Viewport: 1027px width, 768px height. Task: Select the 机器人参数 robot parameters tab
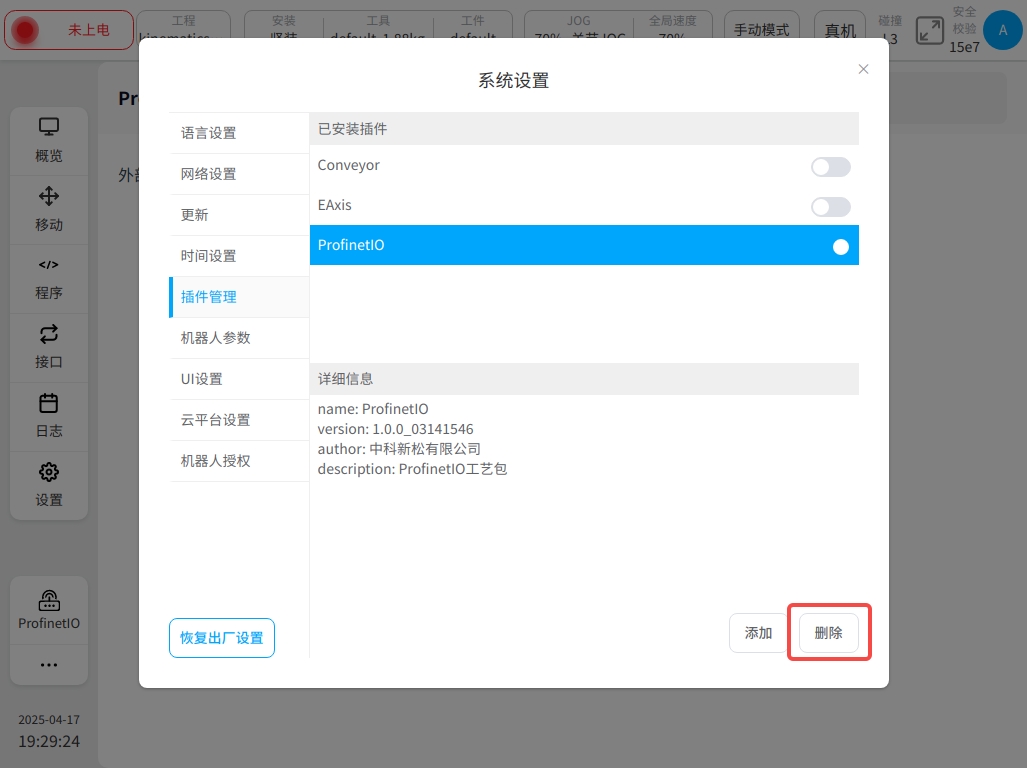[x=216, y=338]
